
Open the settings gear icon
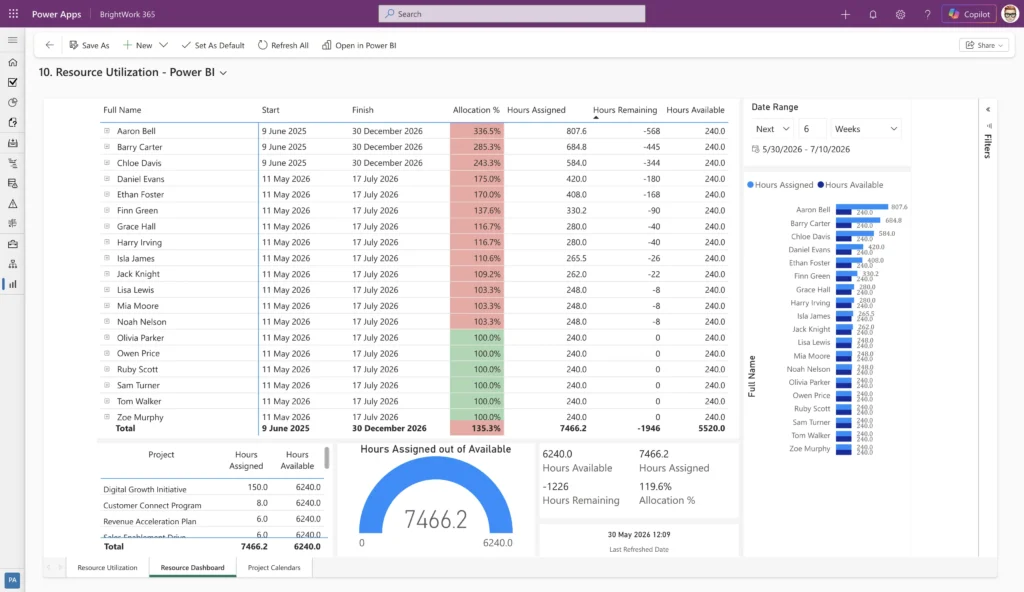coord(900,14)
